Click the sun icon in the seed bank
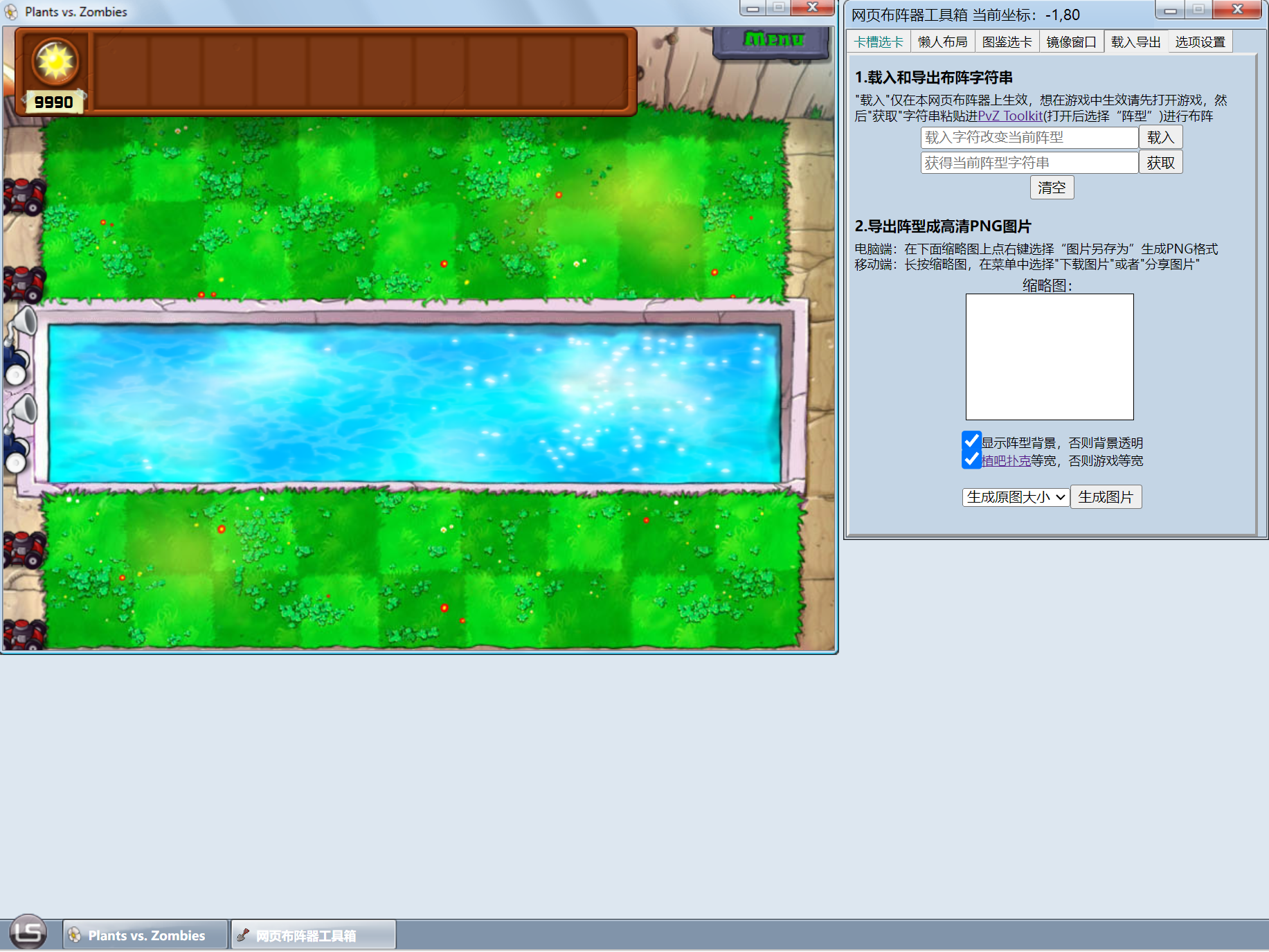Screen dimensions: 1269x952 (55, 62)
